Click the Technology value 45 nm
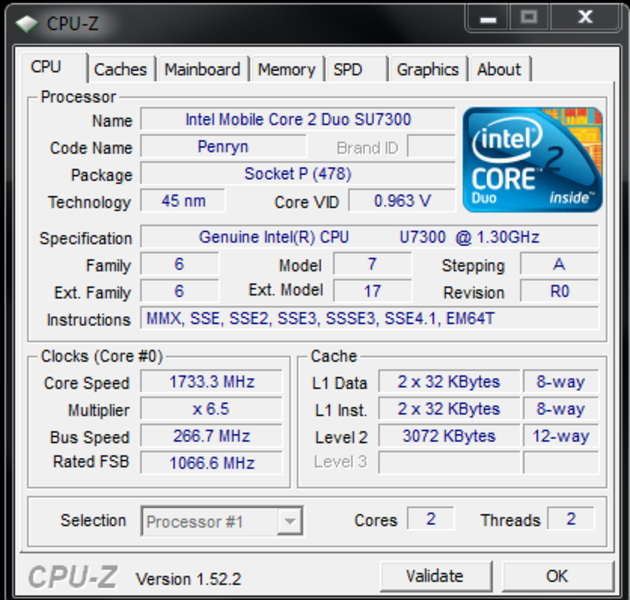Viewport: 630px width, 600px height. point(183,201)
